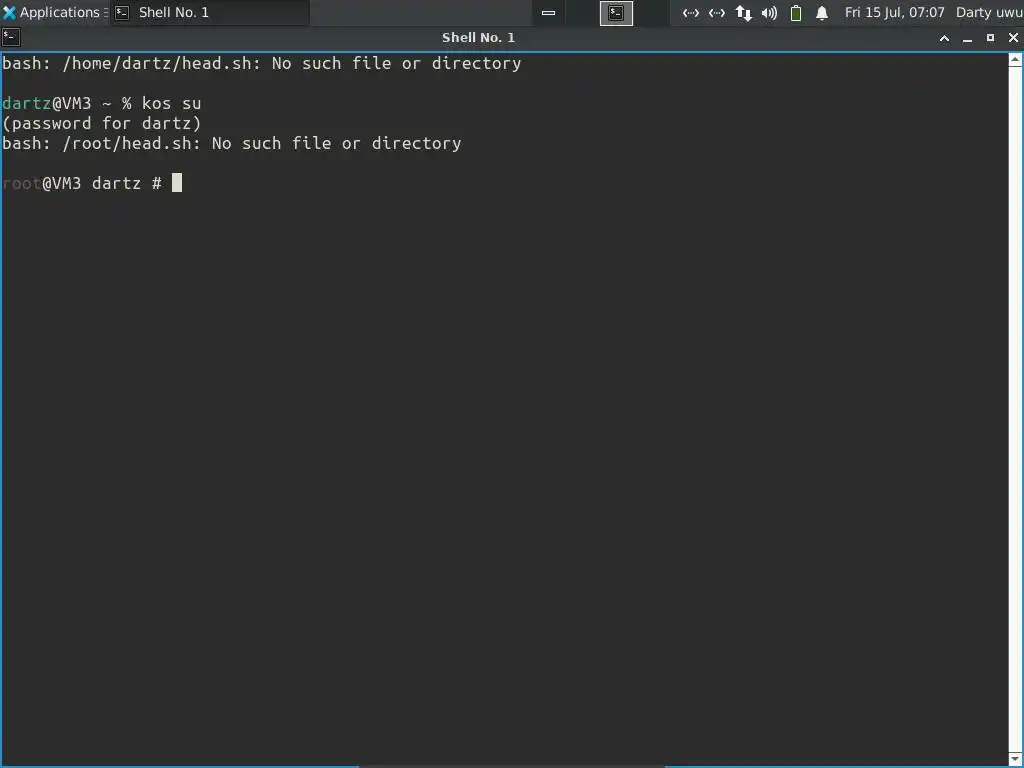Click the Shell No. 1 window title
This screenshot has width=1024, height=768.
click(478, 37)
